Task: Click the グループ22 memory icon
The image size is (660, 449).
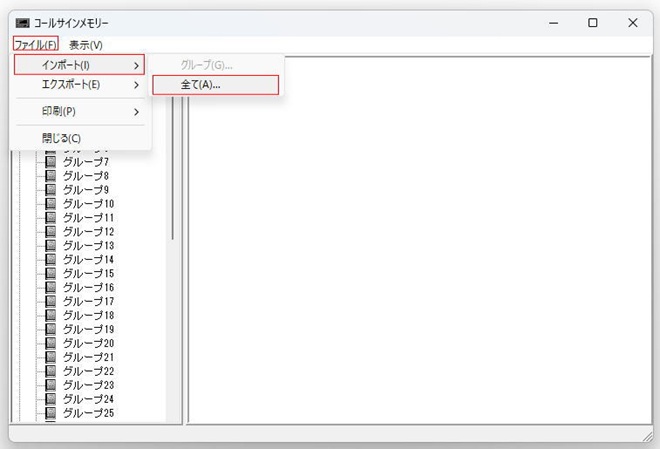Action: pyautogui.click(x=51, y=372)
